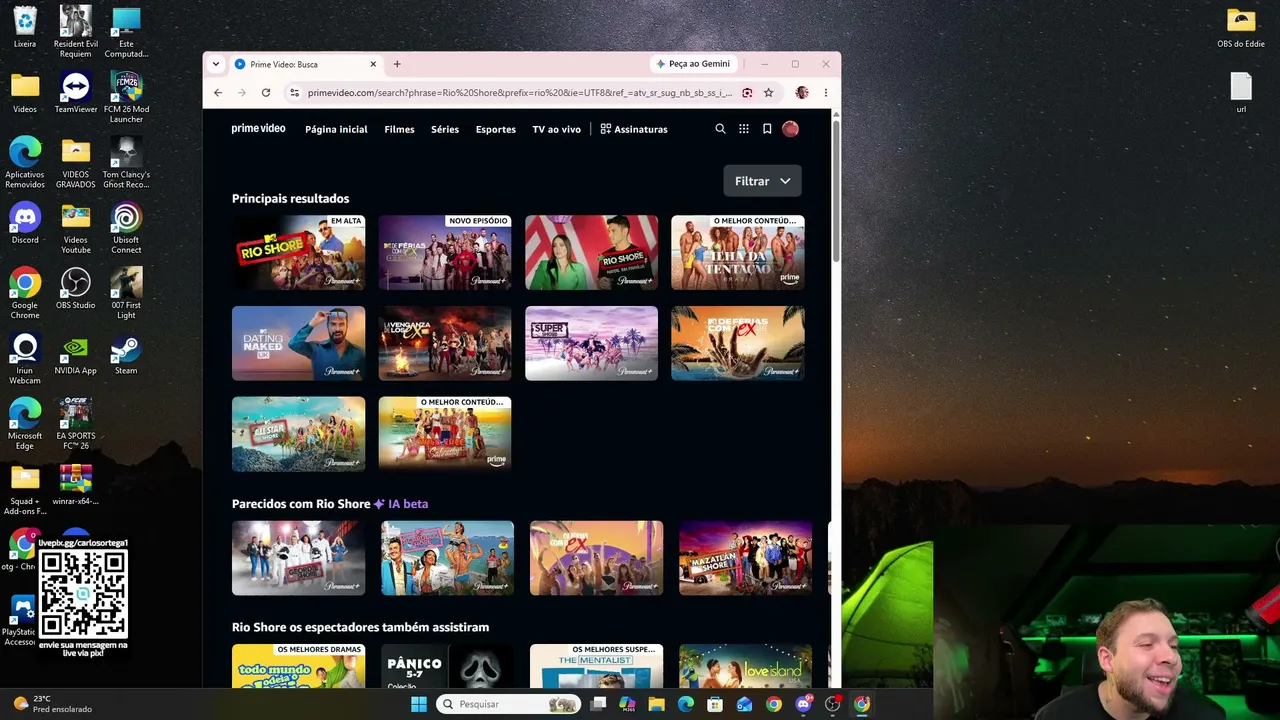1280x720 pixels.
Task: Open the Ilha da Tentação thumbnail
Action: pos(738,252)
